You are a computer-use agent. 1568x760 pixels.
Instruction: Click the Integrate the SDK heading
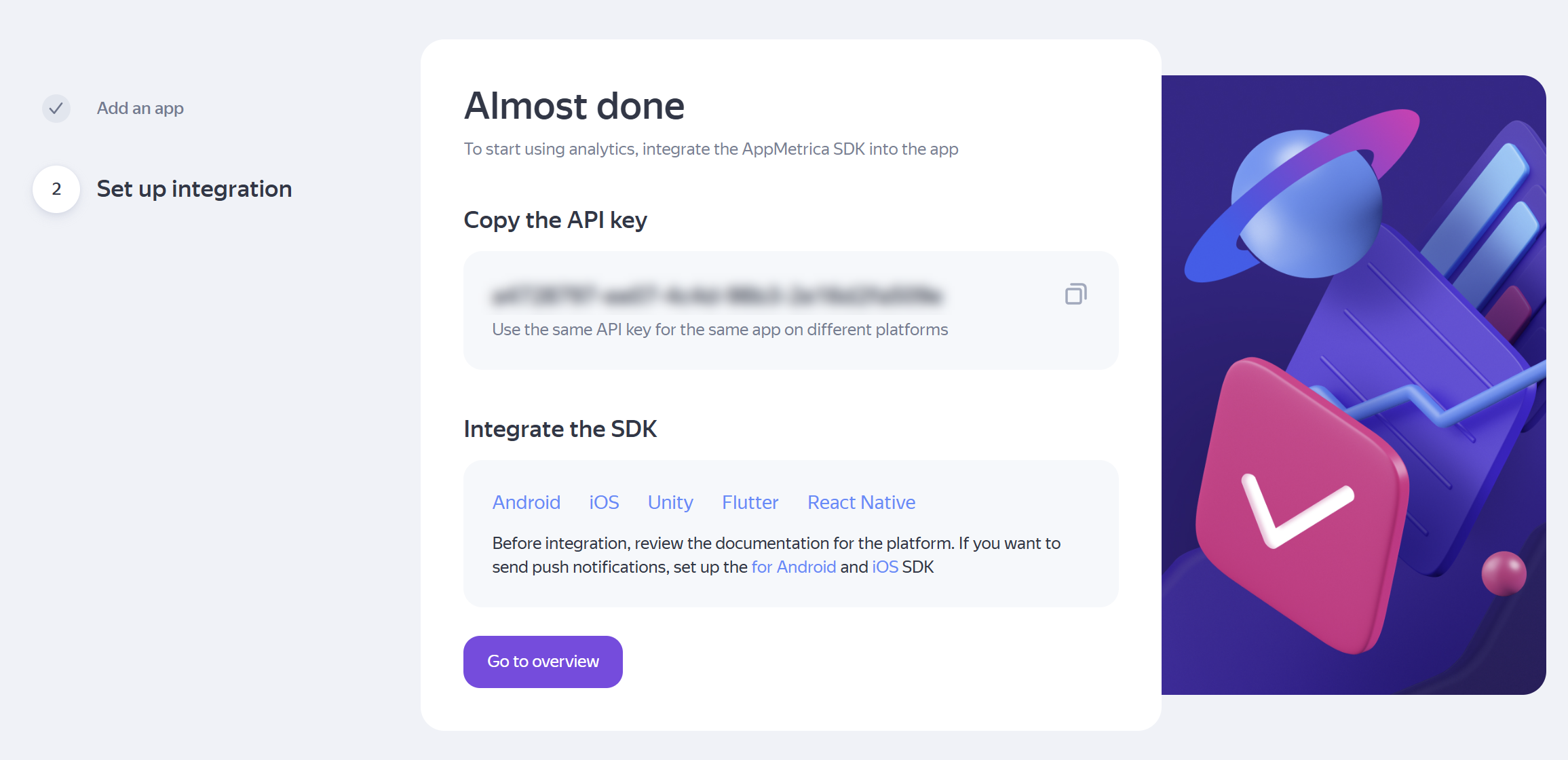pyautogui.click(x=560, y=429)
